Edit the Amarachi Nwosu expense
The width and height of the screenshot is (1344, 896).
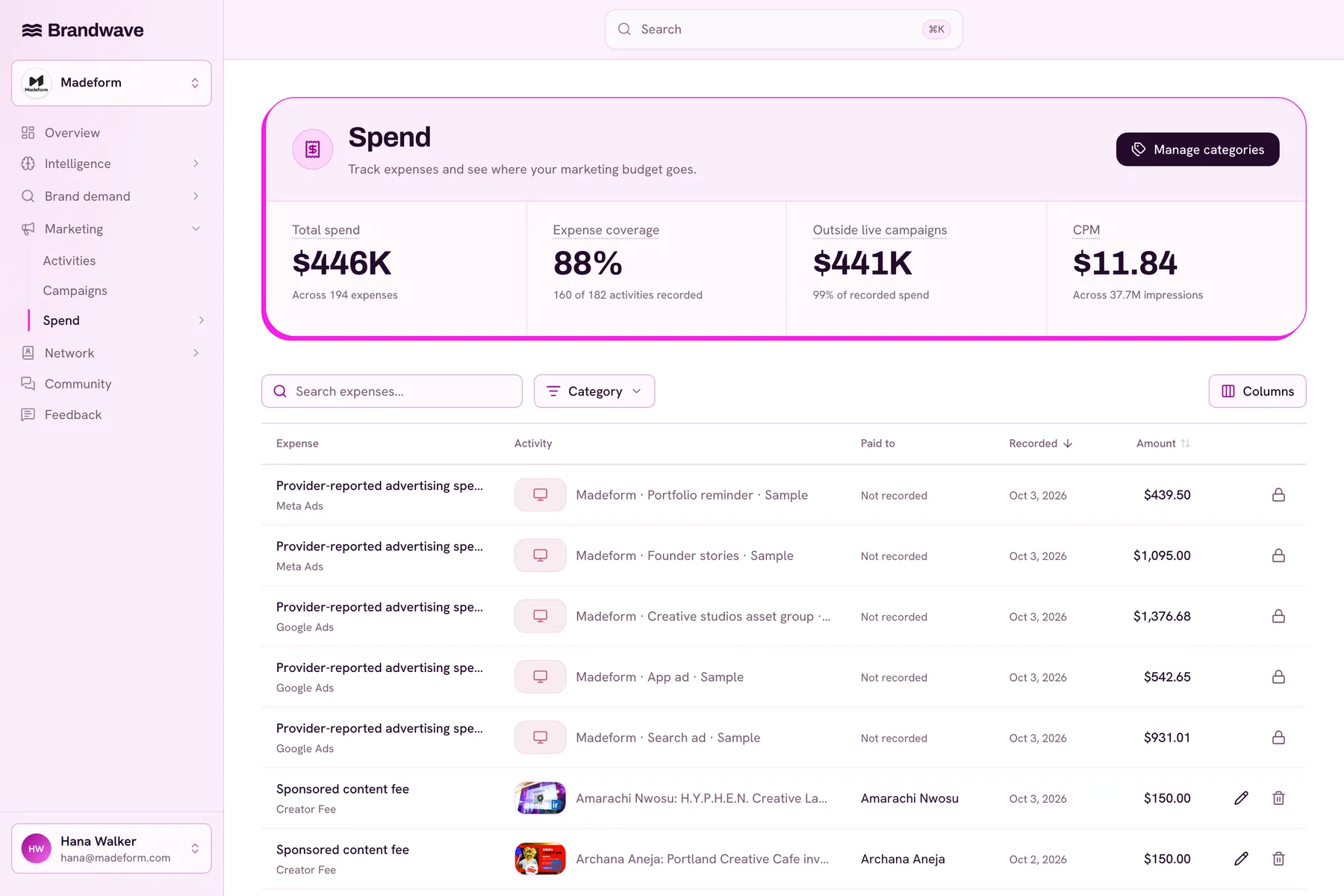[x=1241, y=798]
